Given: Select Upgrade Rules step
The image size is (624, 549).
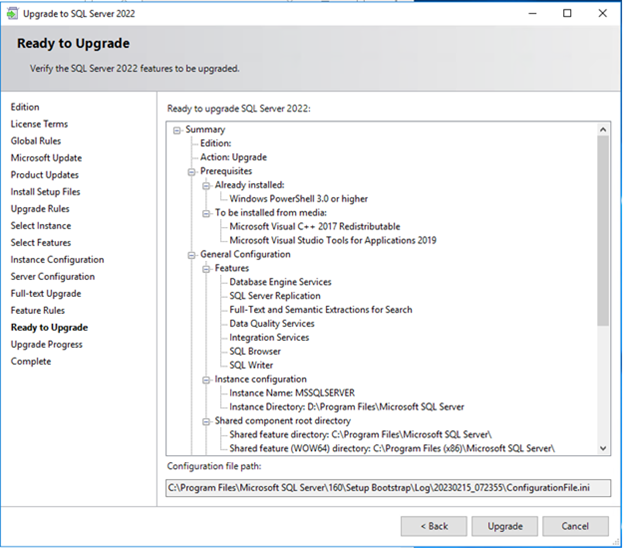Looking at the screenshot, I should pyautogui.click(x=40, y=209).
